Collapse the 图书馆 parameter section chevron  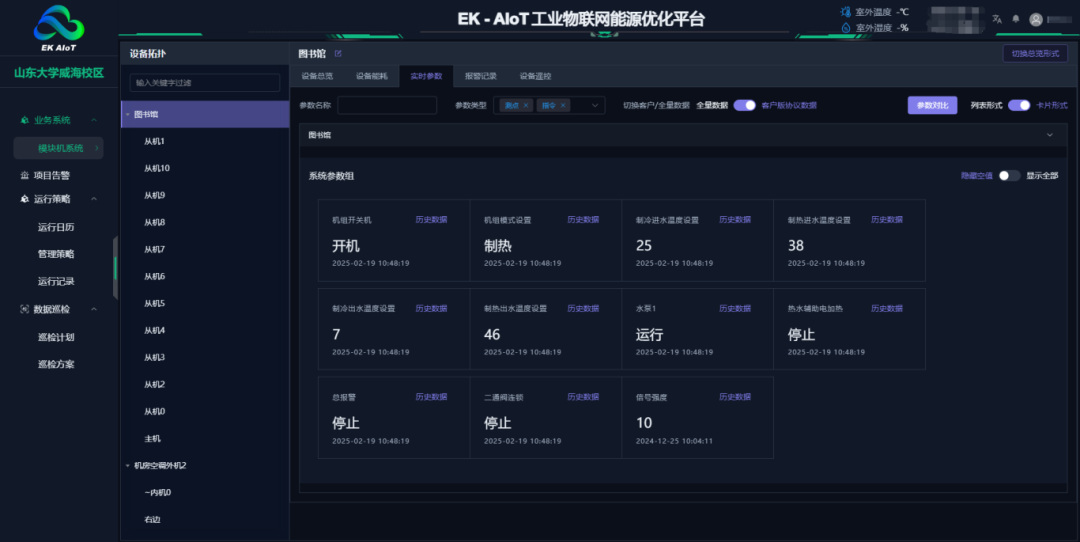point(1050,135)
